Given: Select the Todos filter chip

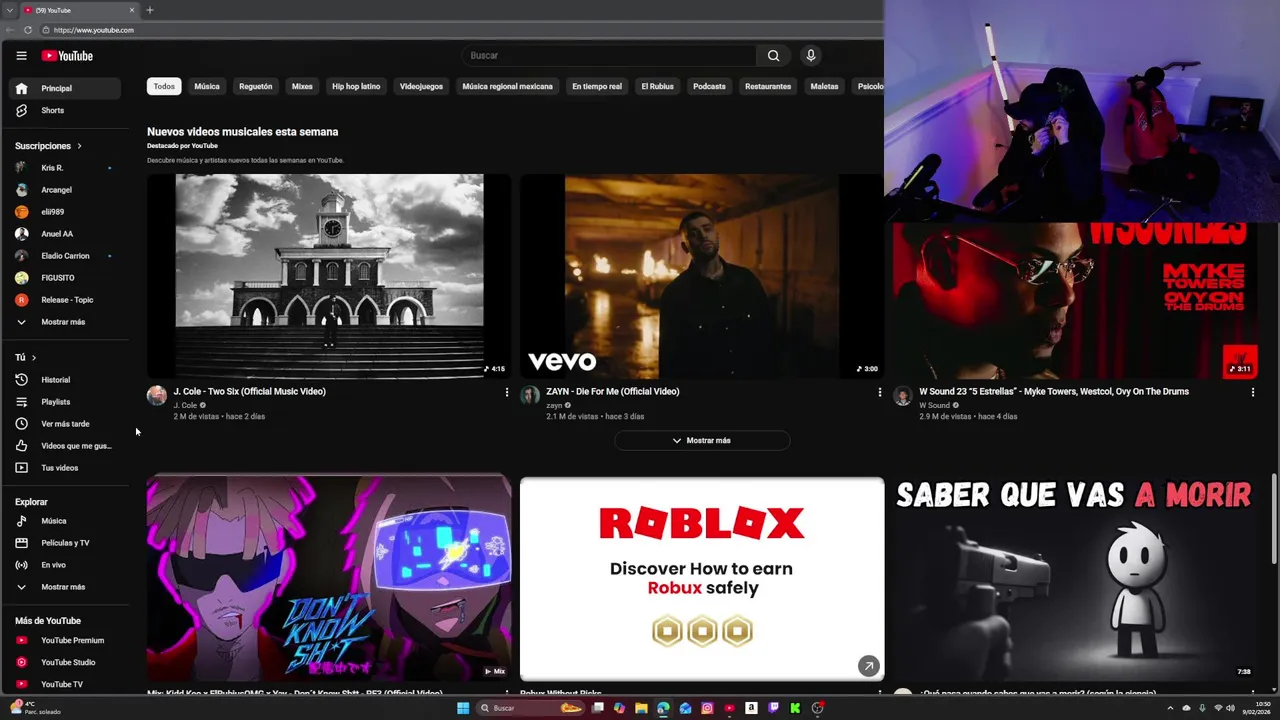Looking at the screenshot, I should (x=164, y=86).
